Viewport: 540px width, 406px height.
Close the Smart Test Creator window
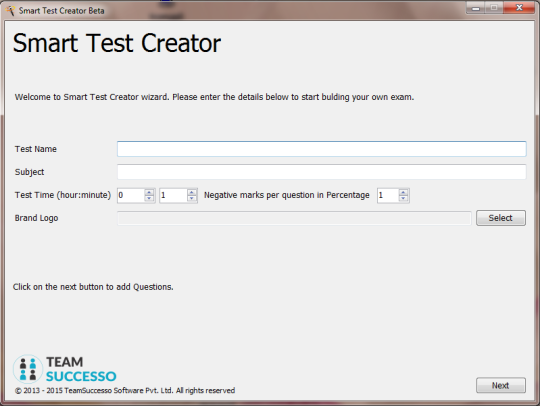pyautogui.click(x=519, y=8)
